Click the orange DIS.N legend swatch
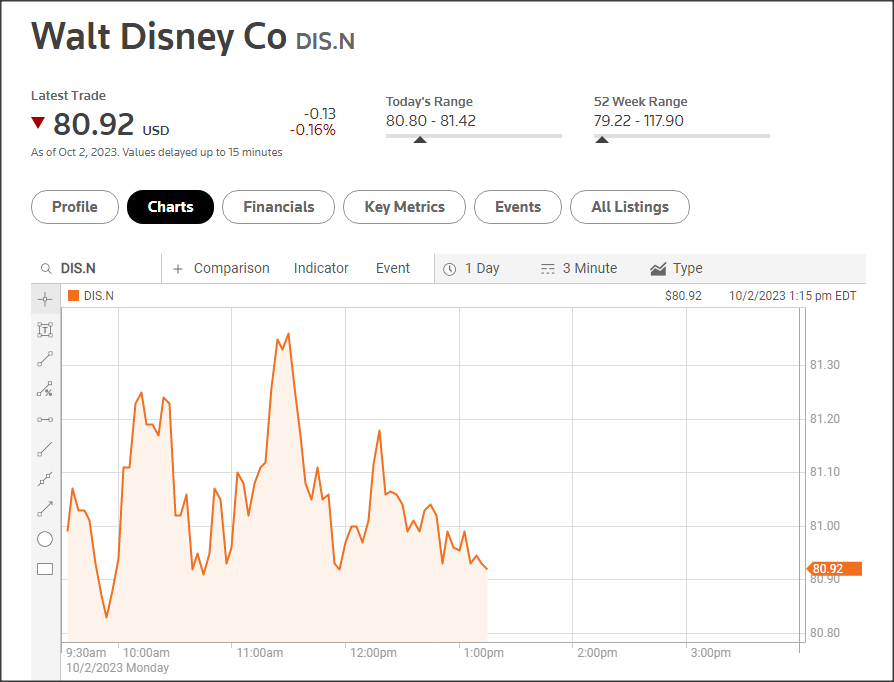Image resolution: width=894 pixels, height=682 pixels. point(73,295)
